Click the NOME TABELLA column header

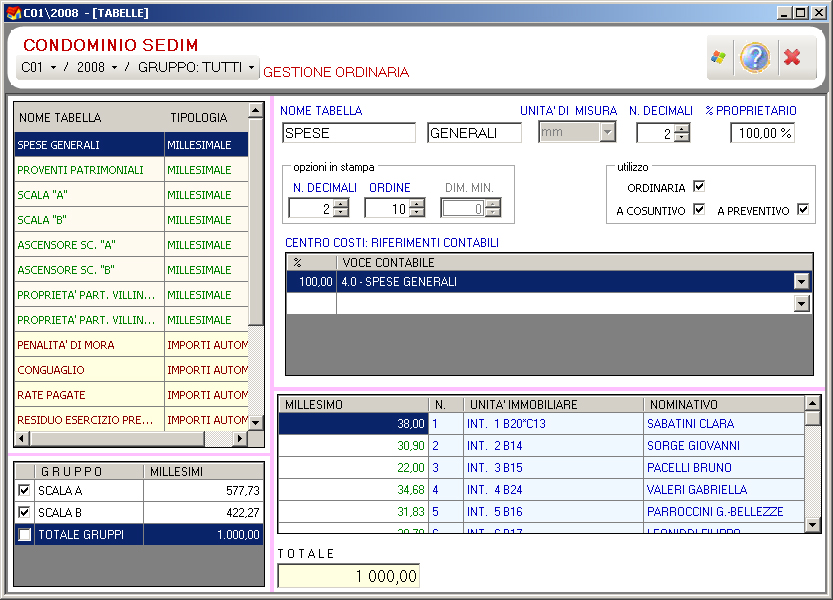[x=89, y=117]
